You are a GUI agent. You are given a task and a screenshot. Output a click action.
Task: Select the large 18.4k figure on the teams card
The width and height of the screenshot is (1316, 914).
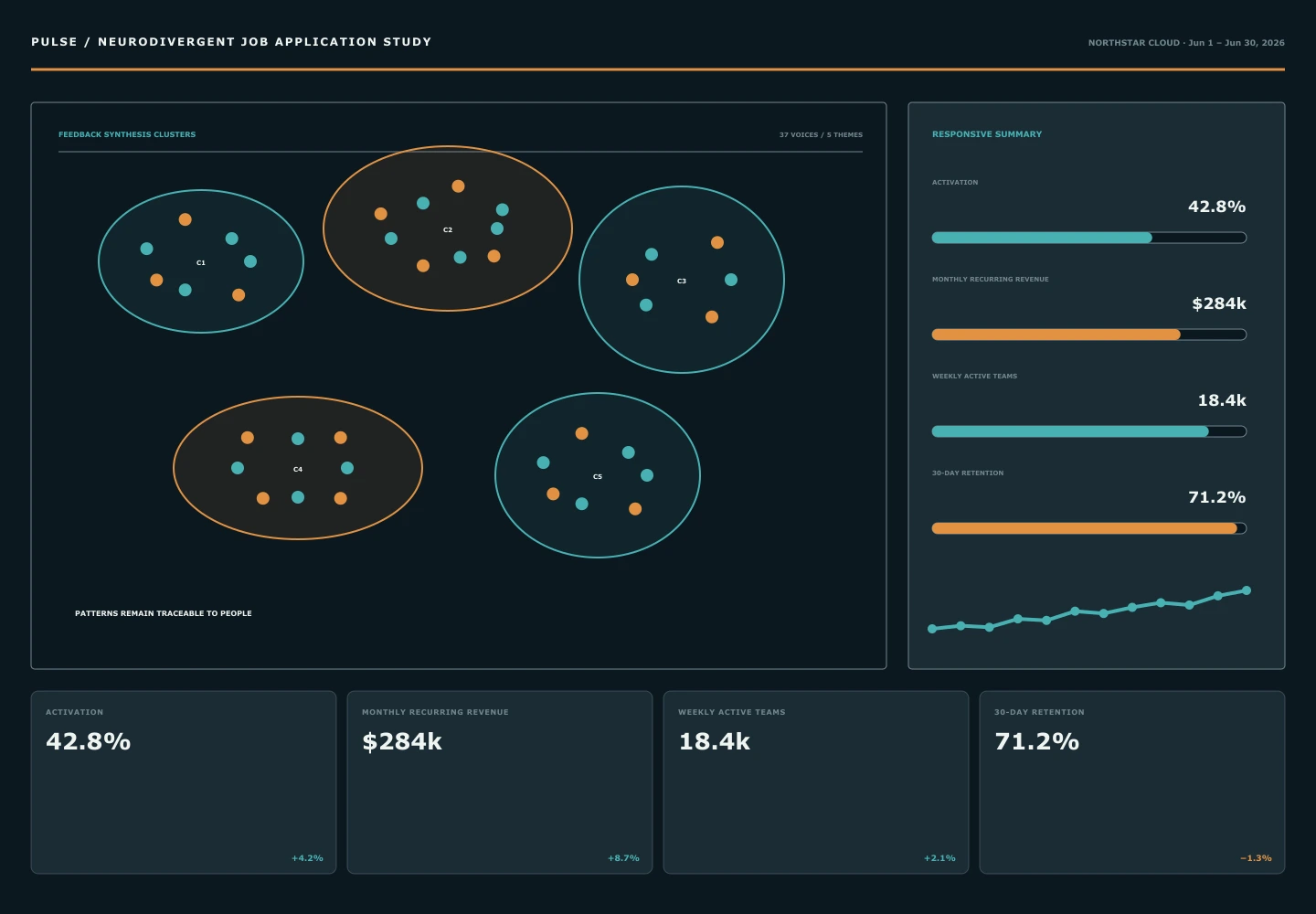click(715, 741)
